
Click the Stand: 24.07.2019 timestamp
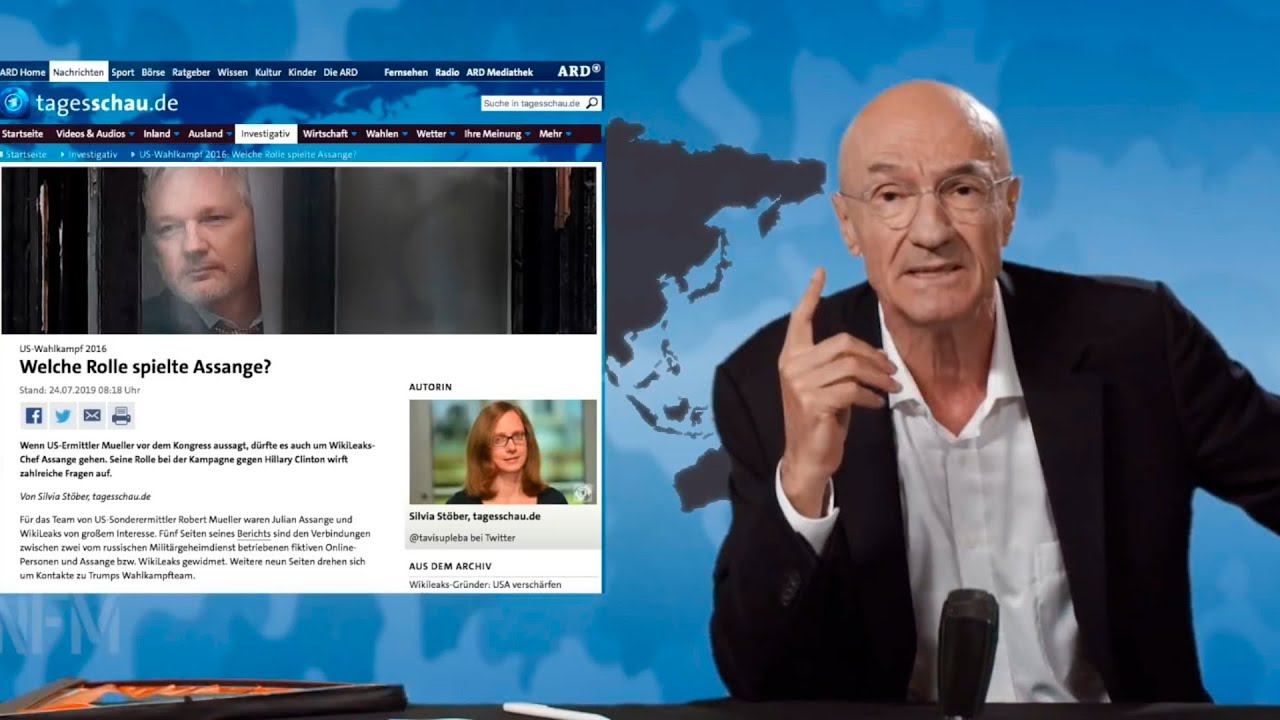pos(80,390)
